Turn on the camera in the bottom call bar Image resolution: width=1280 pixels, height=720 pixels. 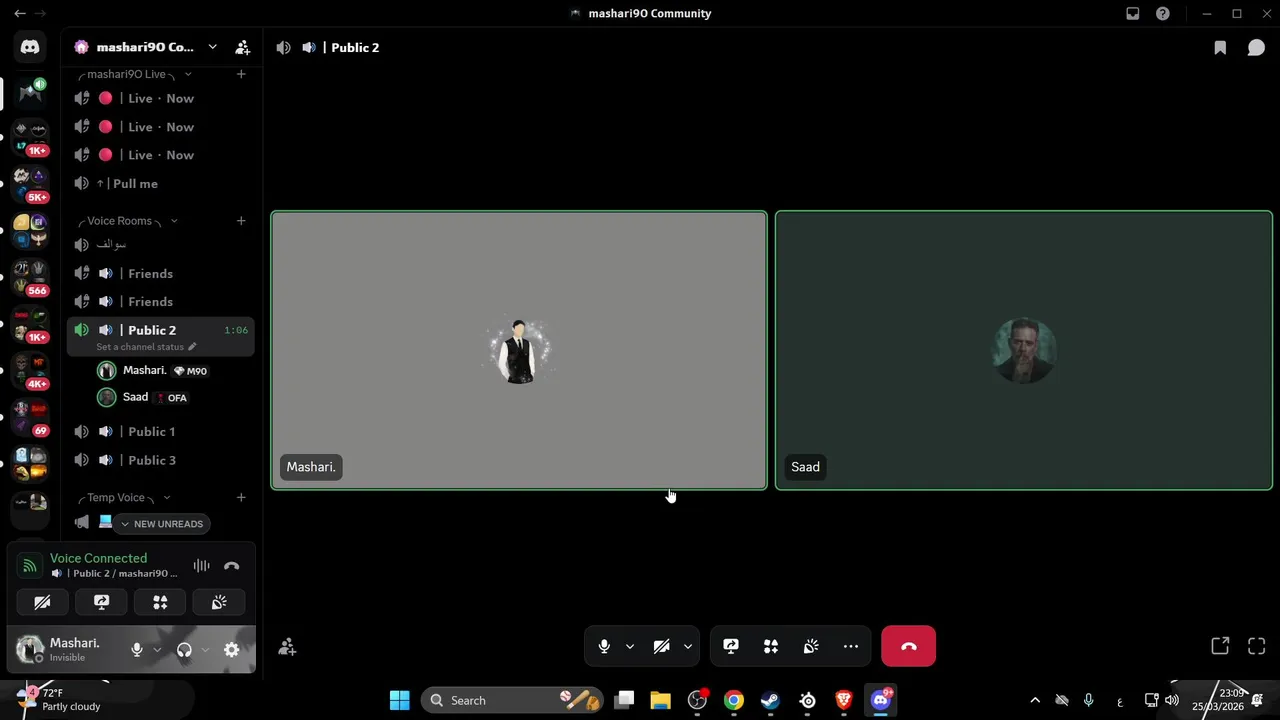[x=661, y=646]
